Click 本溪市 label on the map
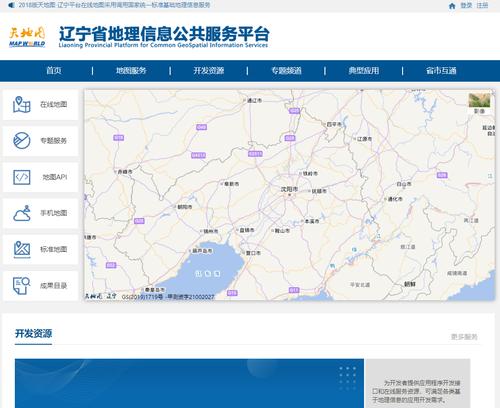This screenshot has height=408, width=500. 312,221
